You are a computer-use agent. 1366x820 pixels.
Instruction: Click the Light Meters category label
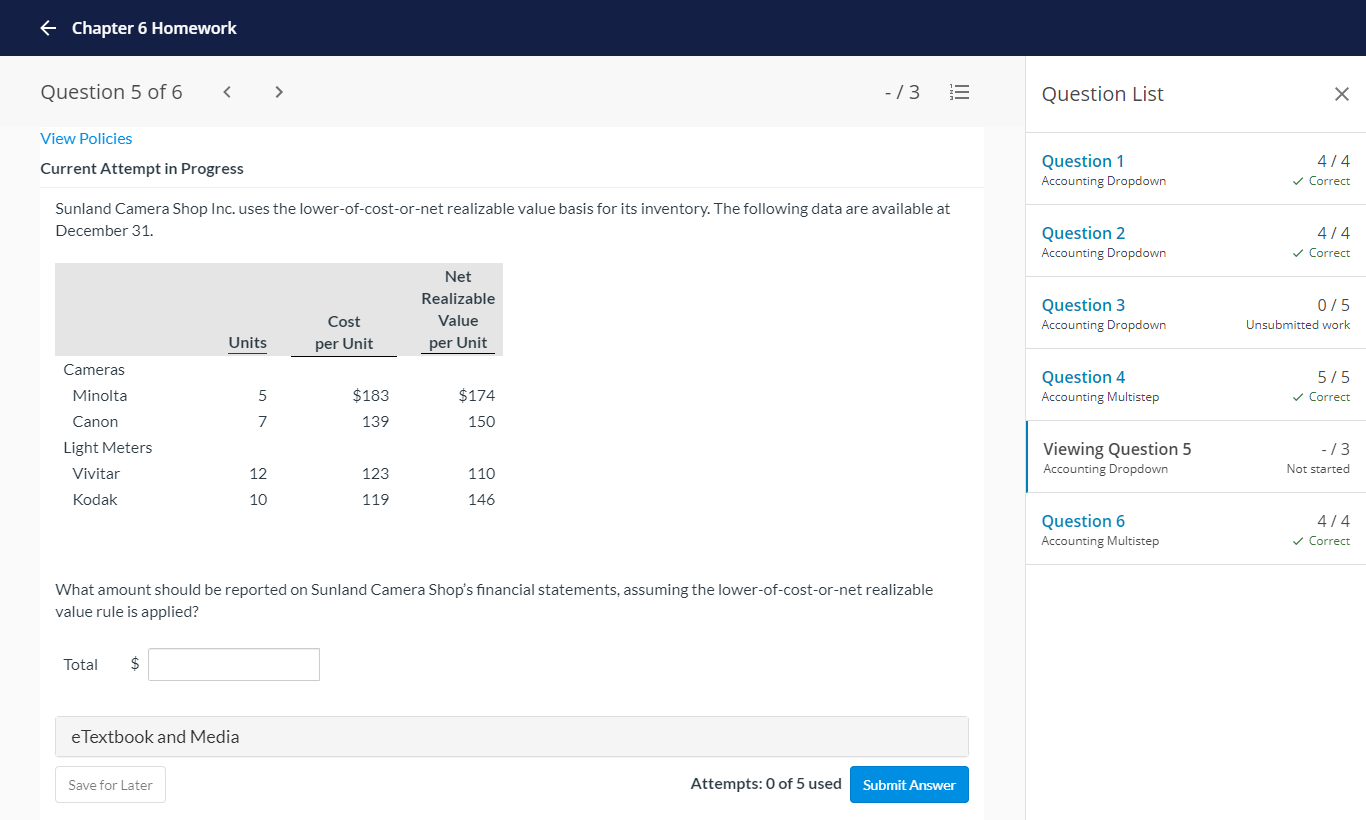tap(108, 448)
